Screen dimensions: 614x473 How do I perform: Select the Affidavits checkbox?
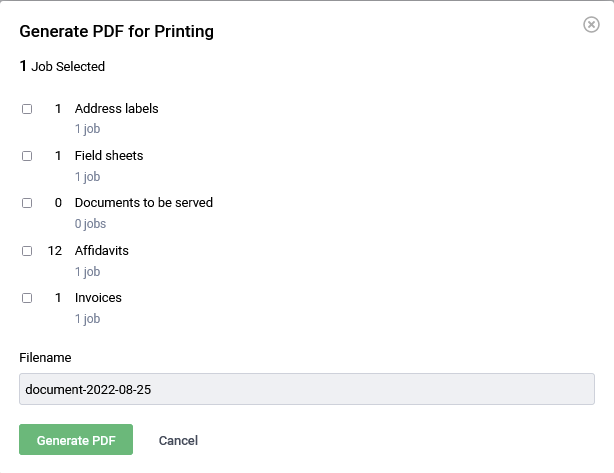click(27, 251)
